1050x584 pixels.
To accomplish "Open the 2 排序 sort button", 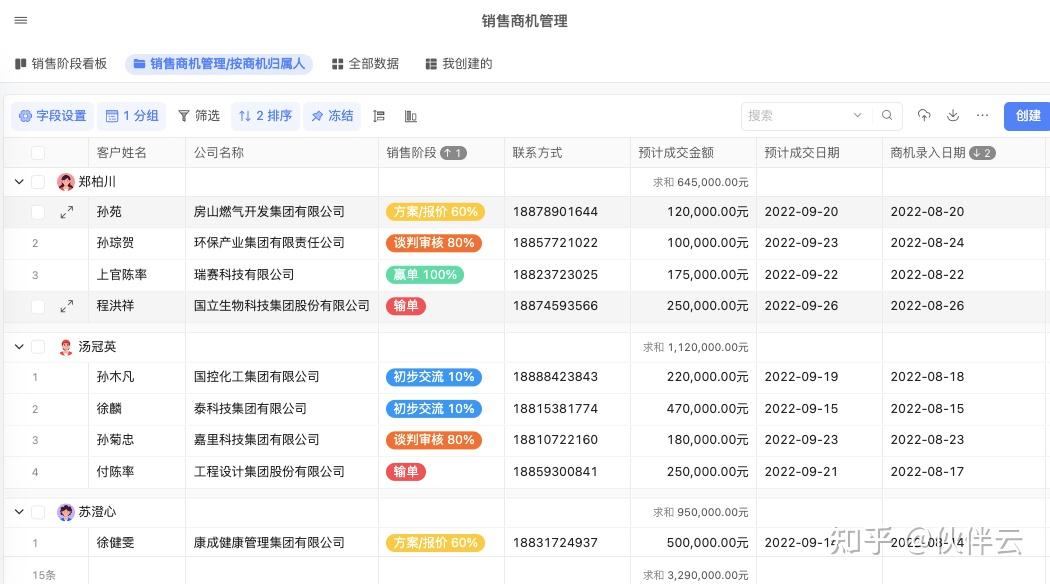I will tap(265, 116).
